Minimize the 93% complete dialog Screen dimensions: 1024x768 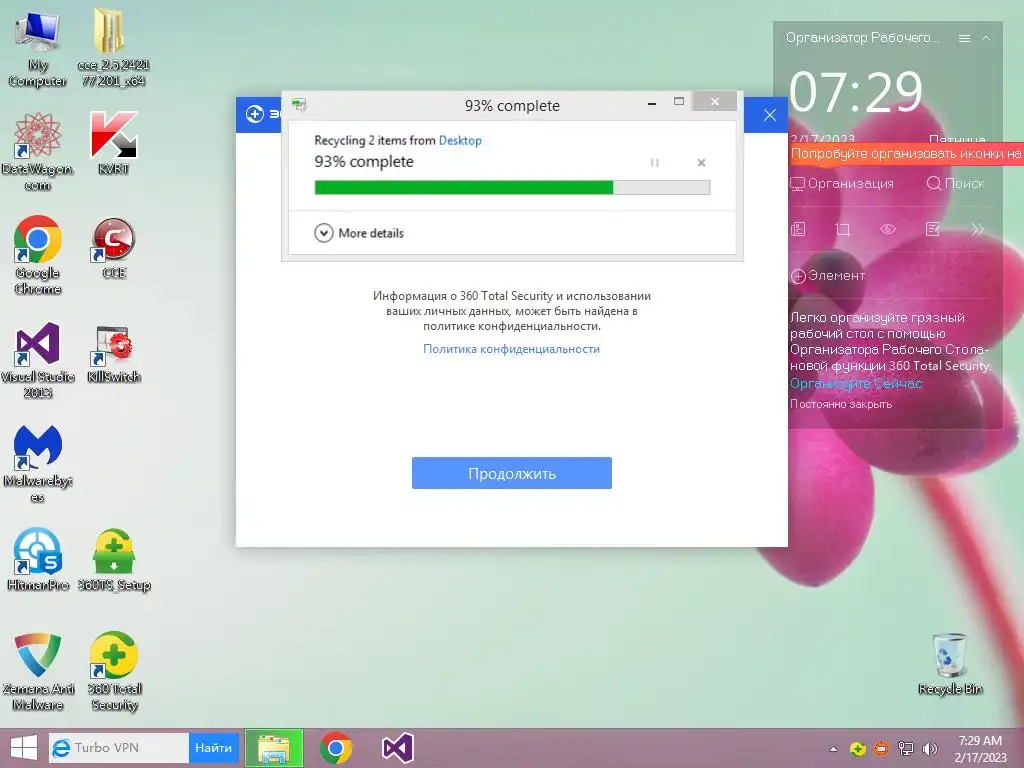652,103
